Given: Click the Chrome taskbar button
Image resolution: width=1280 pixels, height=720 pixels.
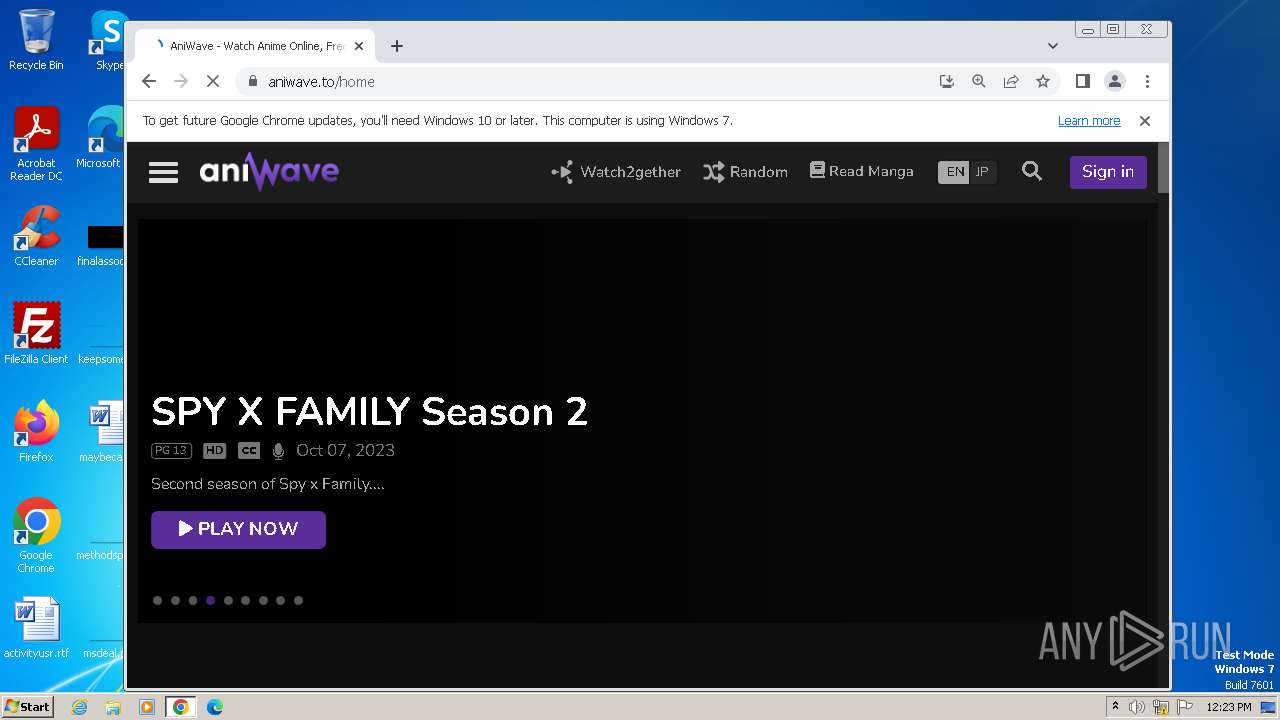Looking at the screenshot, I should [181, 707].
